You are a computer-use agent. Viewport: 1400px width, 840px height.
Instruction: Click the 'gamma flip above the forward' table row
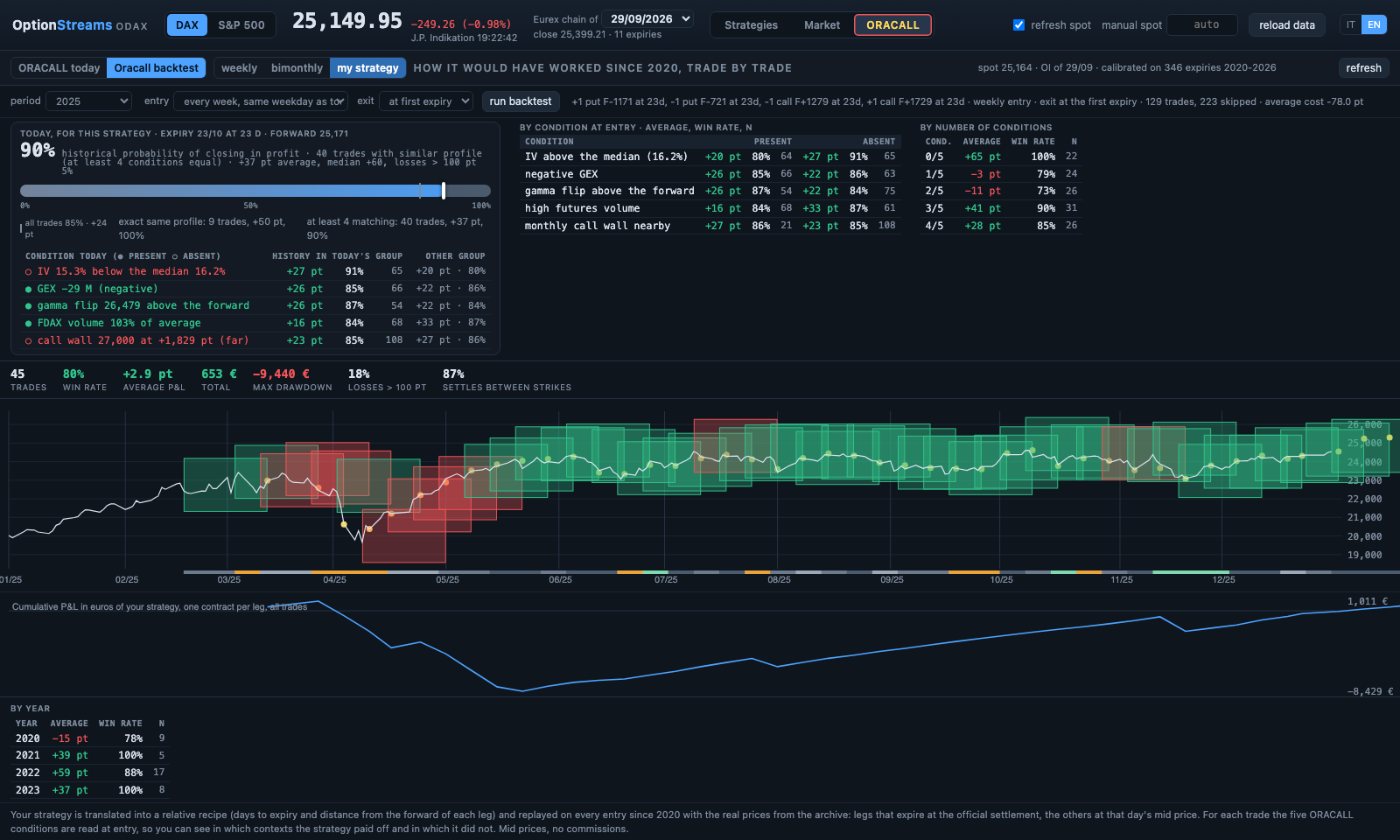(x=710, y=191)
